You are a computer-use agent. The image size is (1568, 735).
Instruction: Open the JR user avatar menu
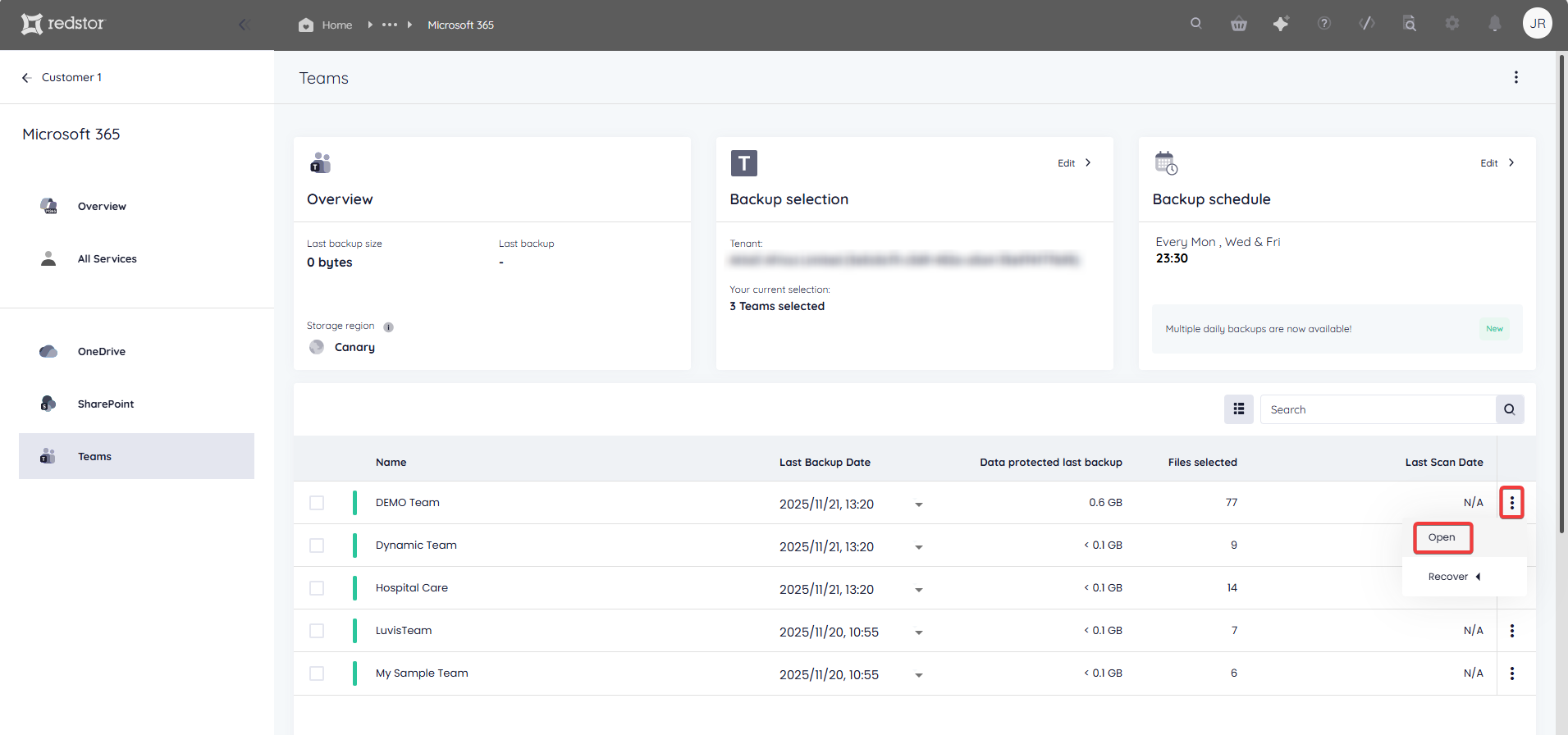[x=1538, y=23]
